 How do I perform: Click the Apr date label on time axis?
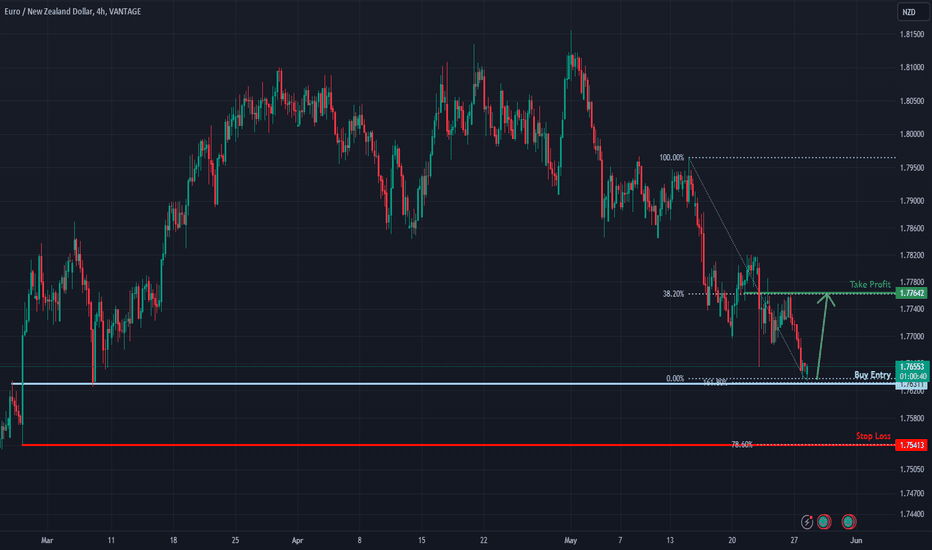pos(297,540)
